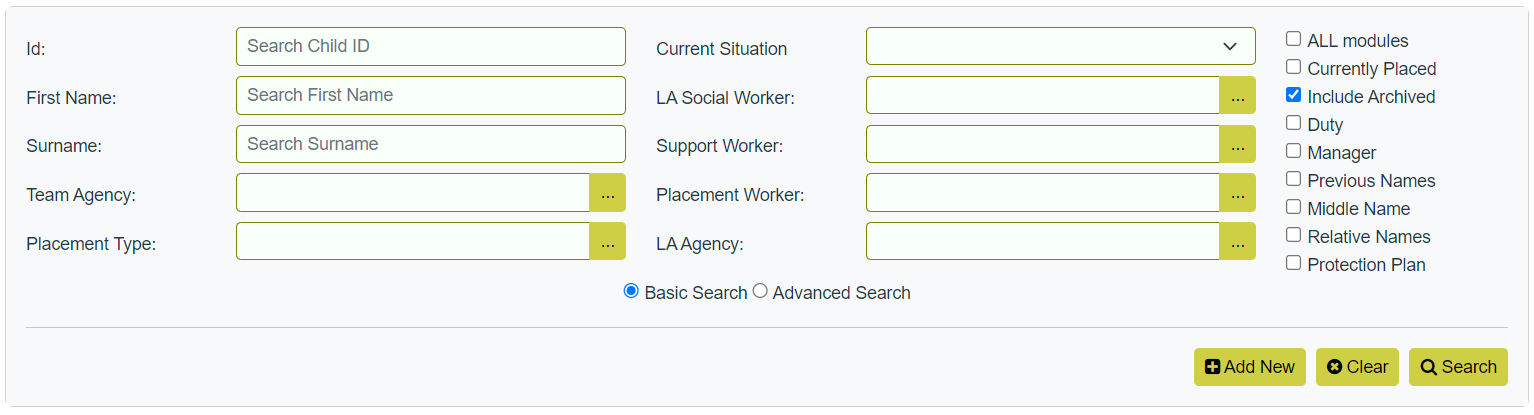Open LA Social Worker lookup ellipsis button

tap(1237, 95)
